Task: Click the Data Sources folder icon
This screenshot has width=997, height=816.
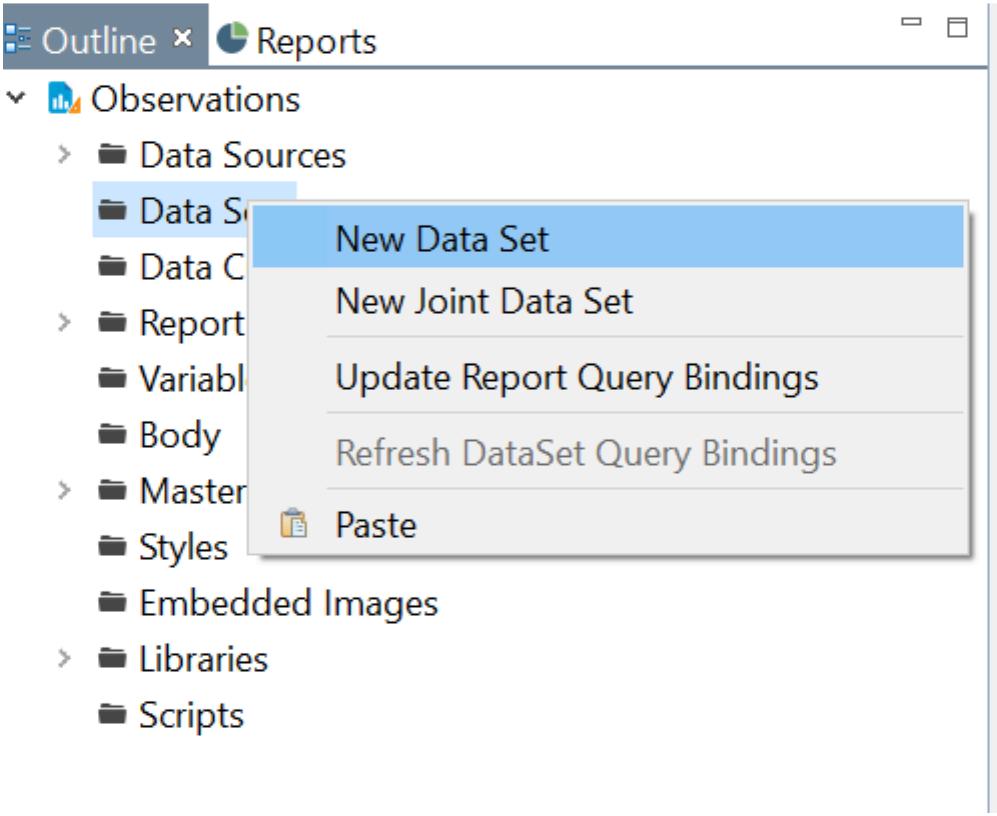Action: click(x=113, y=154)
